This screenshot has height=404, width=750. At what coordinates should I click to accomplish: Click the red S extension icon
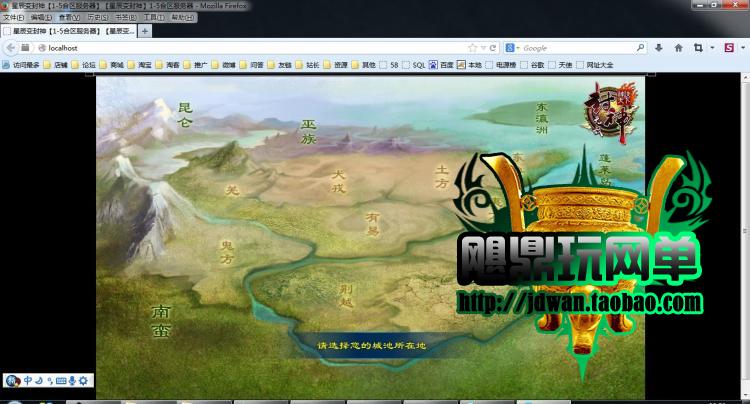coord(729,48)
